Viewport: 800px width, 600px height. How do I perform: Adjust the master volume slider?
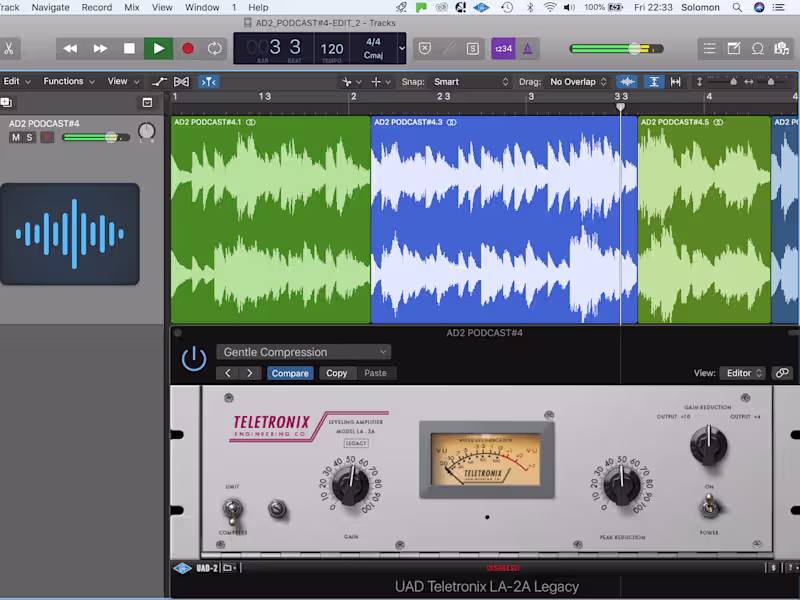point(634,48)
